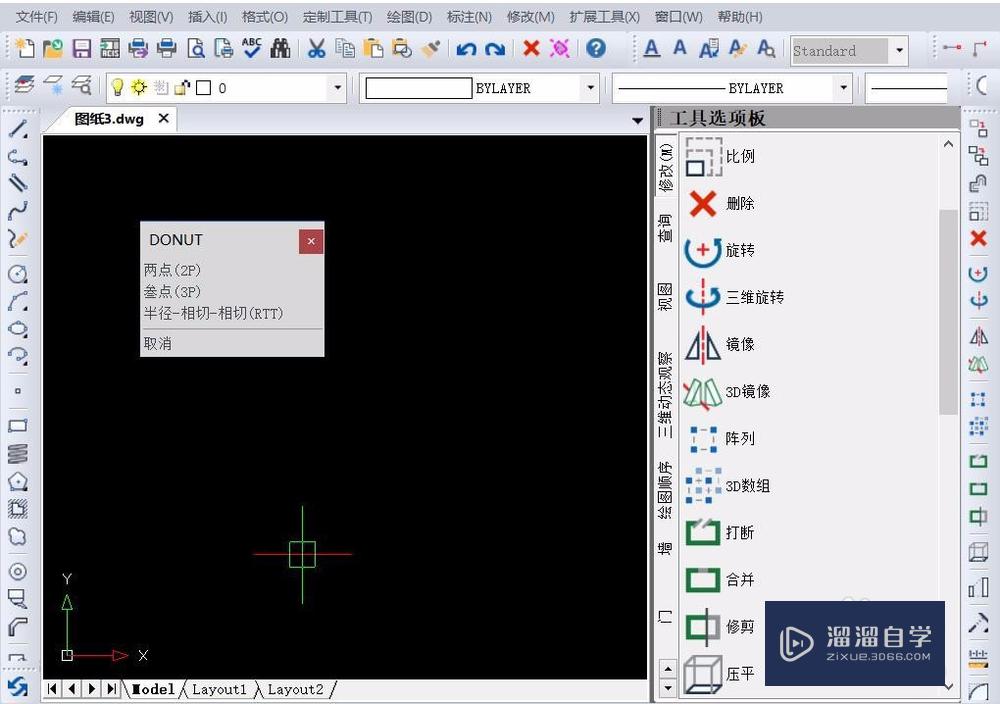Open the 绘图(D) menu
The width and height of the screenshot is (1000, 704).
409,17
